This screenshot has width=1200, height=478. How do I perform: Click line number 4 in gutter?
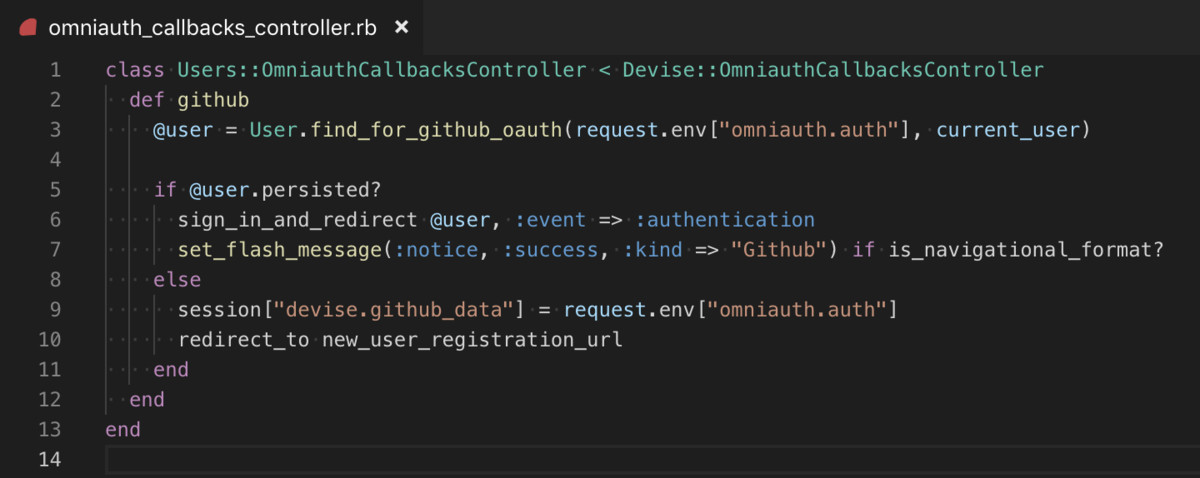point(54,160)
